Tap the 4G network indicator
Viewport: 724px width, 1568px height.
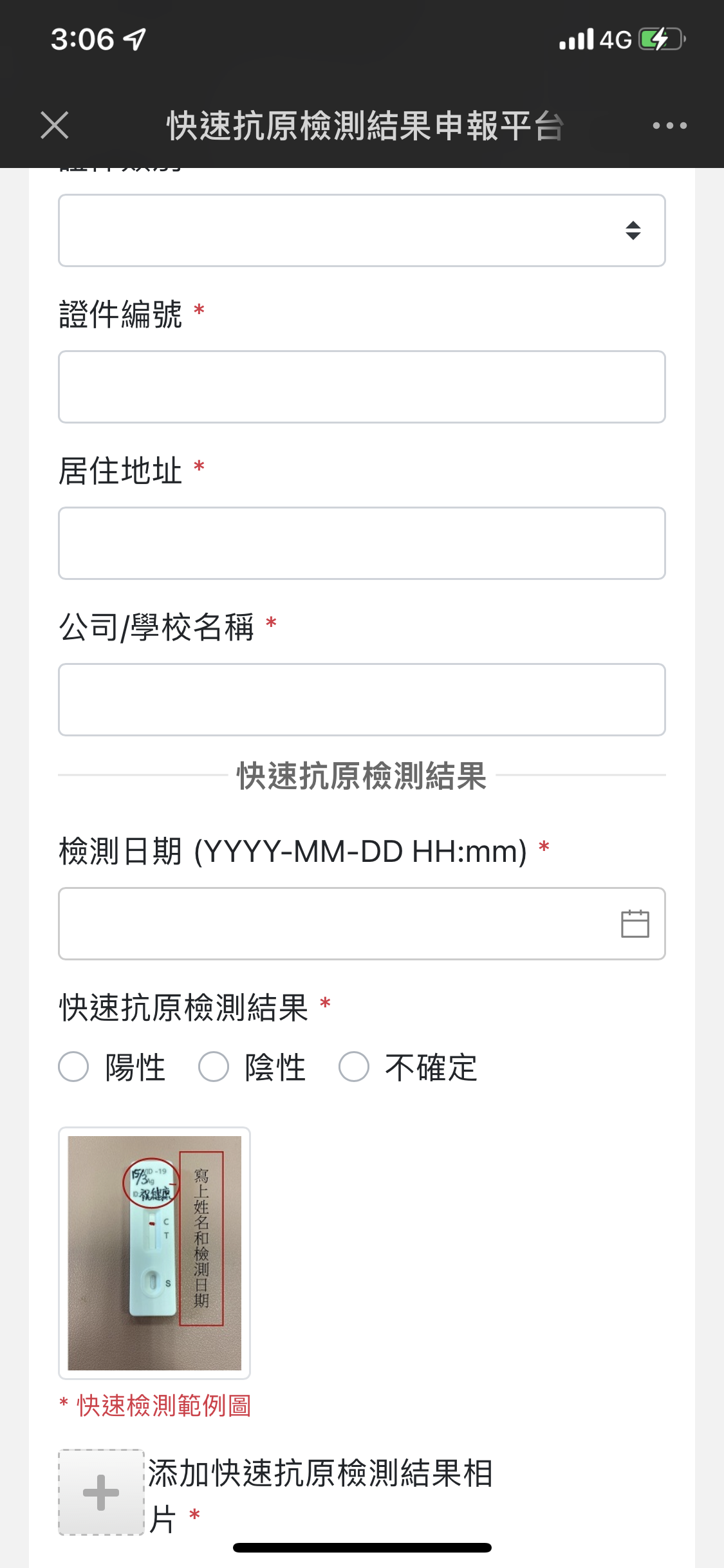616,40
